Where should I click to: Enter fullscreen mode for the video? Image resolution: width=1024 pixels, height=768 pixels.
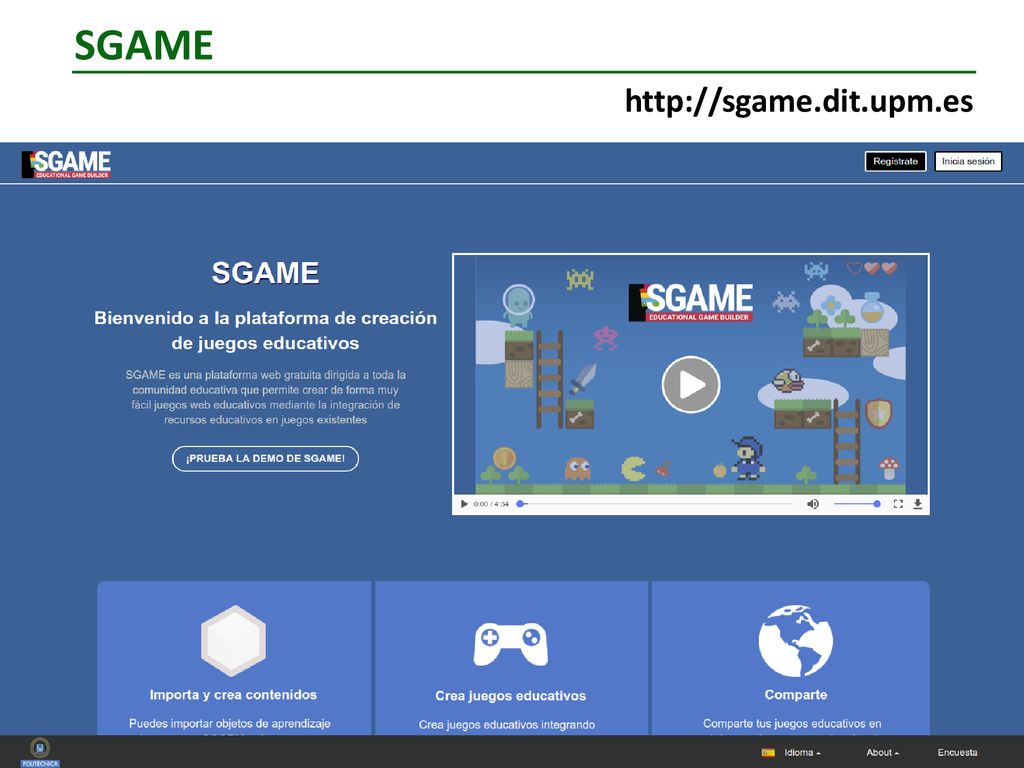click(x=898, y=504)
